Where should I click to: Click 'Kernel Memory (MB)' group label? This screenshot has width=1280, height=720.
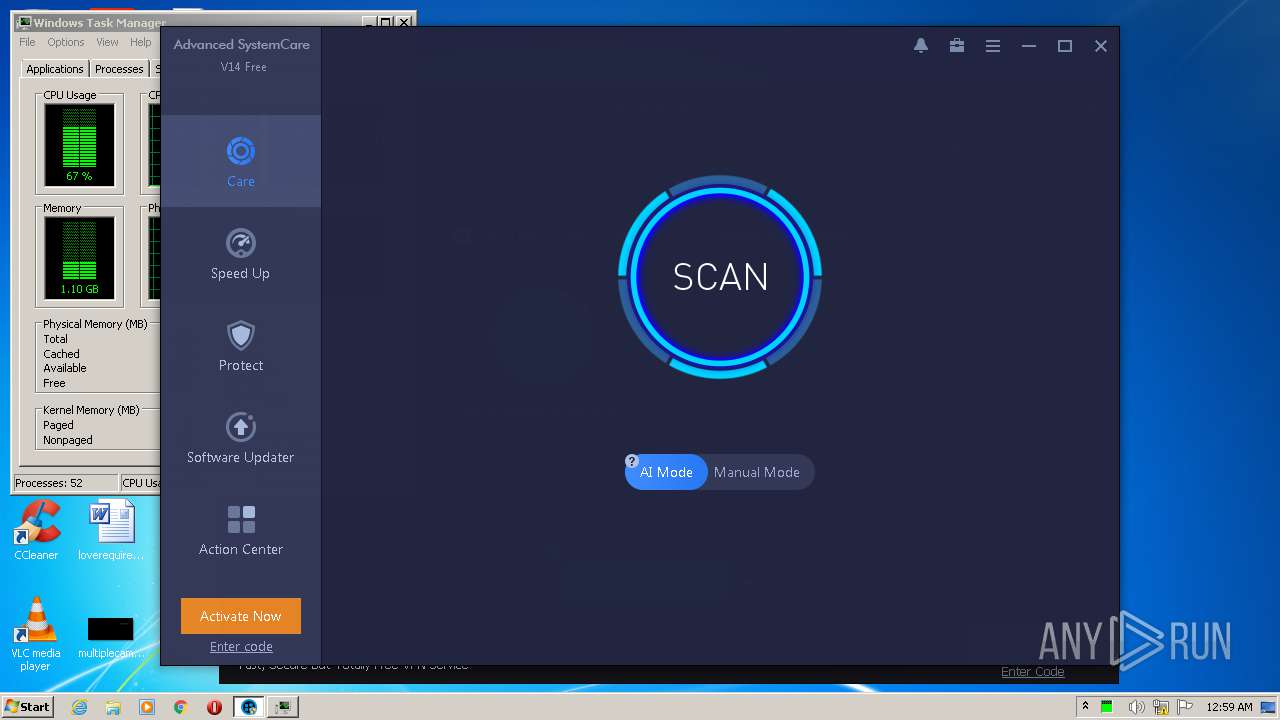tap(91, 410)
